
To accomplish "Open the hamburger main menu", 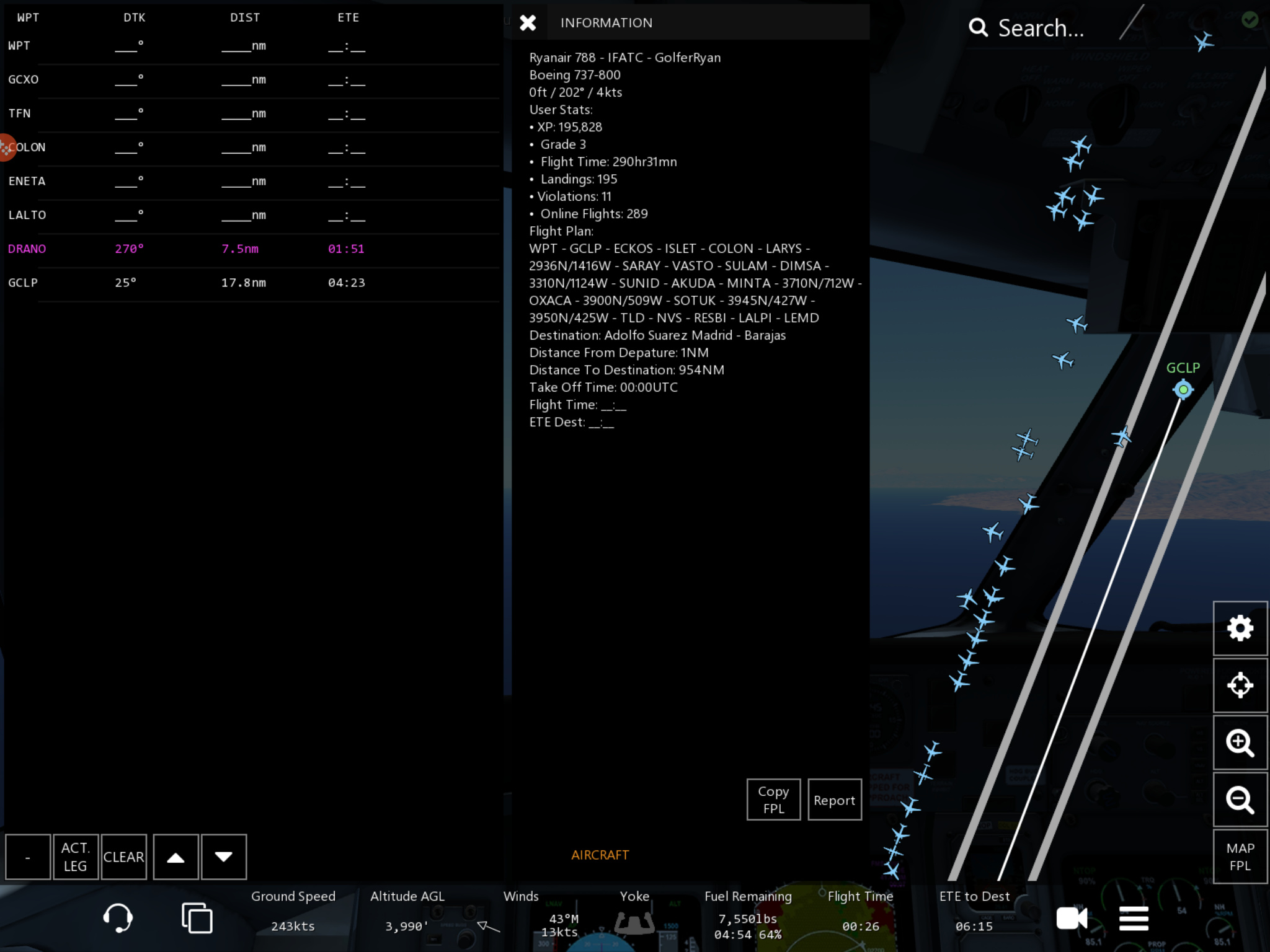I will click(x=1134, y=918).
